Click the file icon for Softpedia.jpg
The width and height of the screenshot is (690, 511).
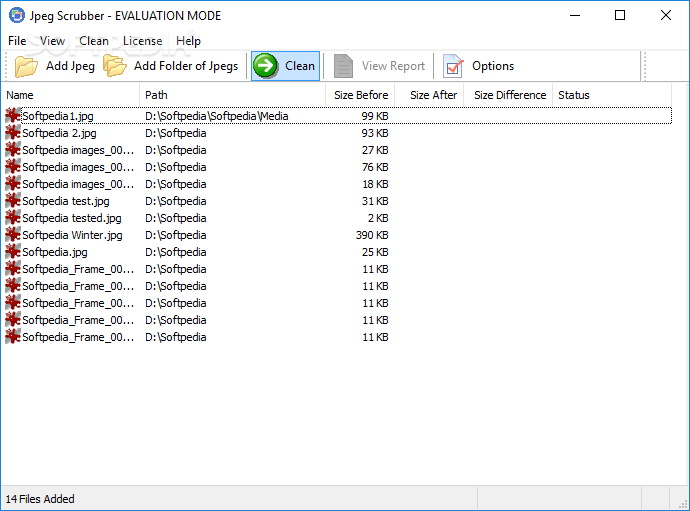point(13,252)
